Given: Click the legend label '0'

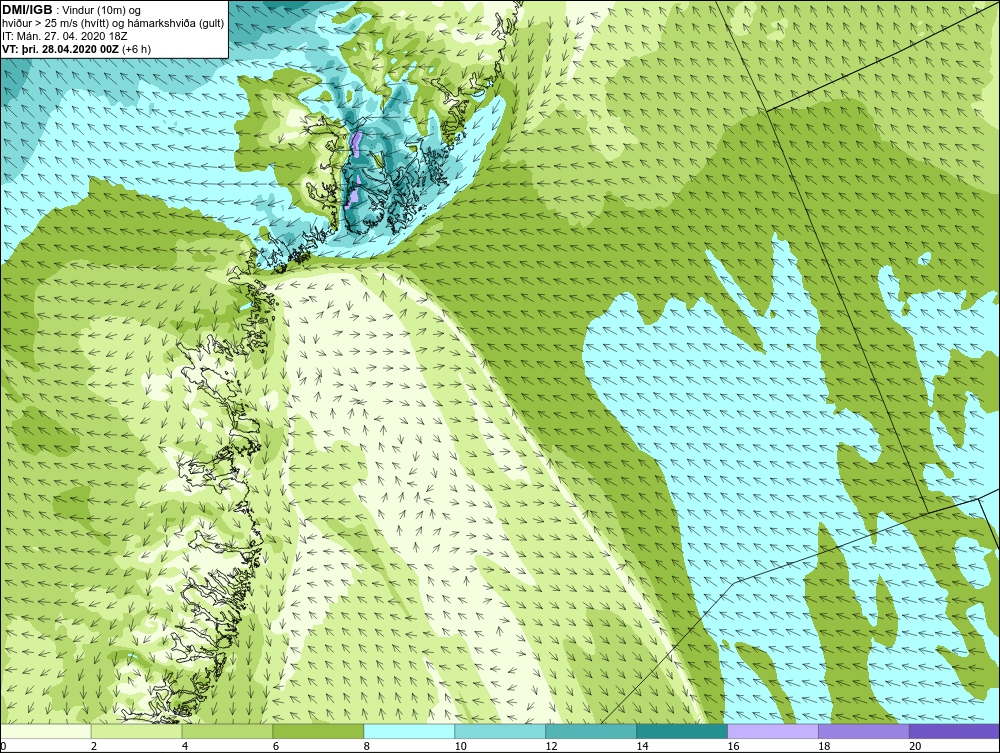Looking at the screenshot, I should 3,746.
